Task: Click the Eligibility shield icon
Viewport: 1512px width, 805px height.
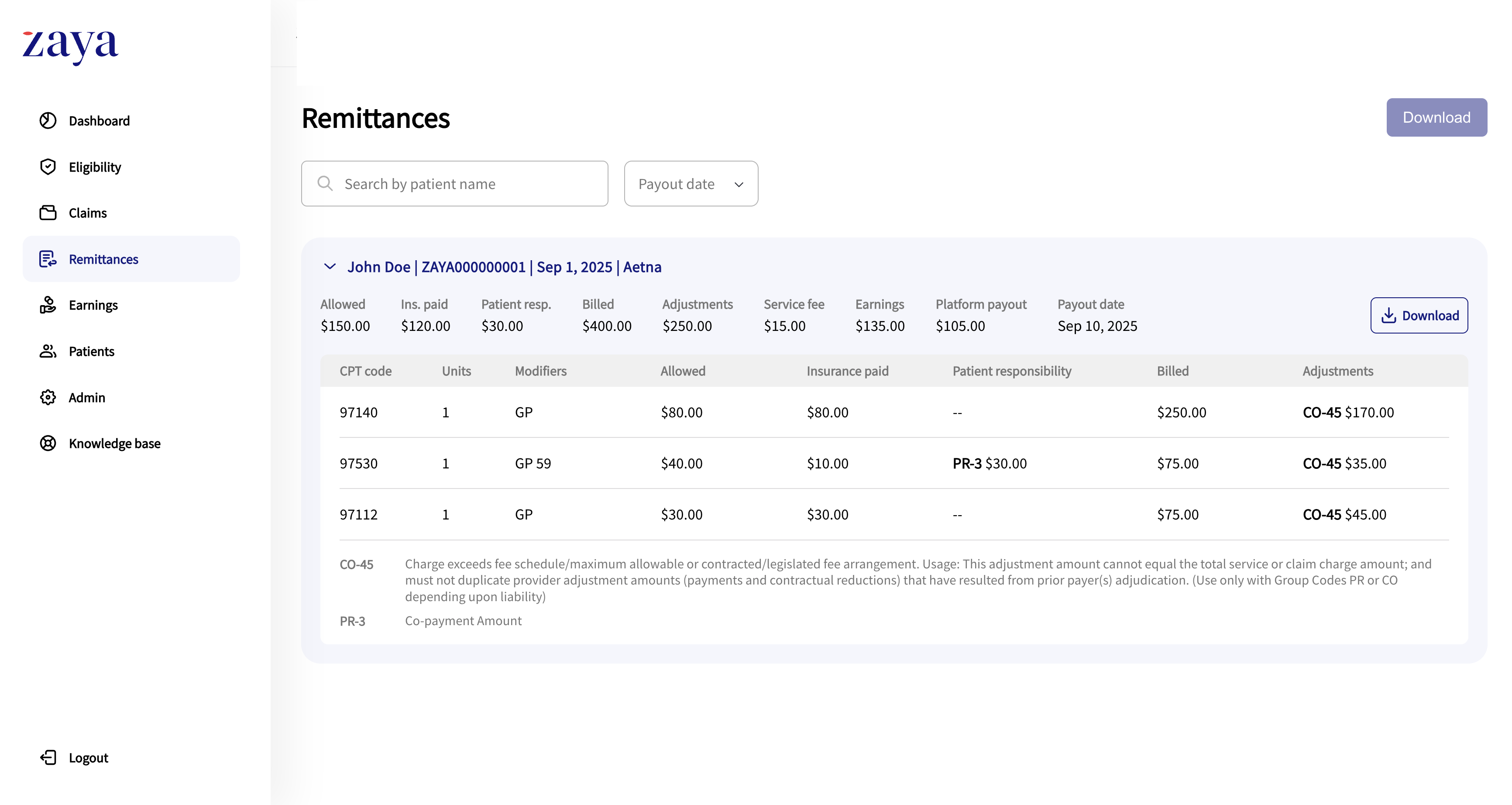Action: [x=48, y=167]
